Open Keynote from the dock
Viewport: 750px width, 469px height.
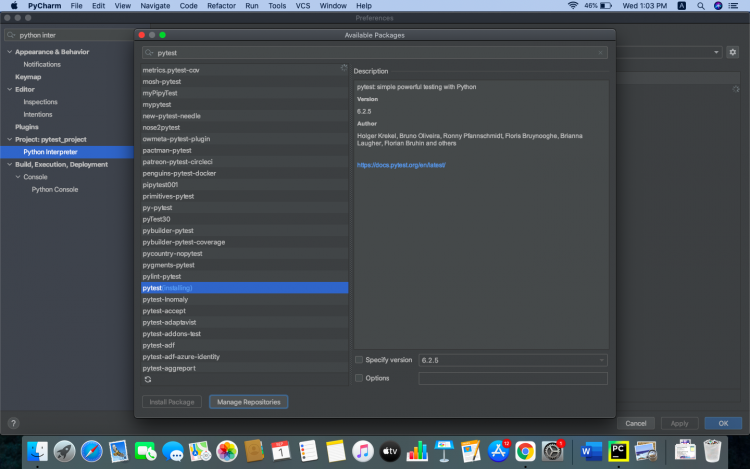444,451
